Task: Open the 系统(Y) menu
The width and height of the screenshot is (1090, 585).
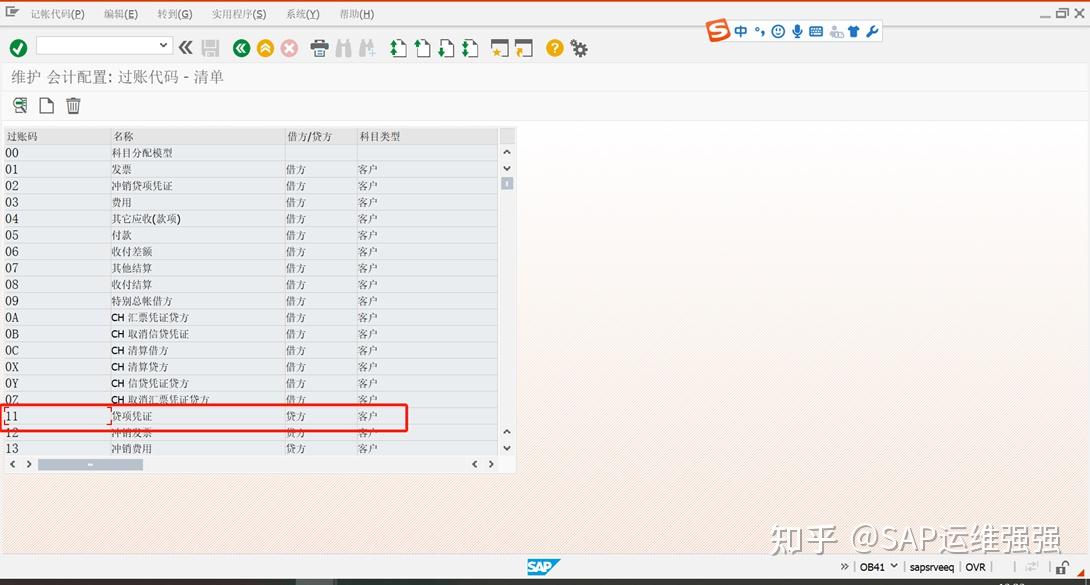Action: coord(302,13)
